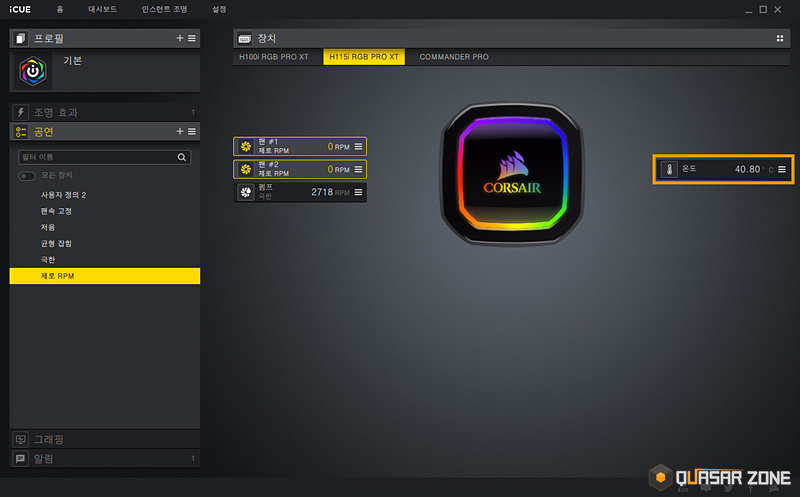Select the 극한 preset
800x497 pixels.
click(x=105, y=260)
